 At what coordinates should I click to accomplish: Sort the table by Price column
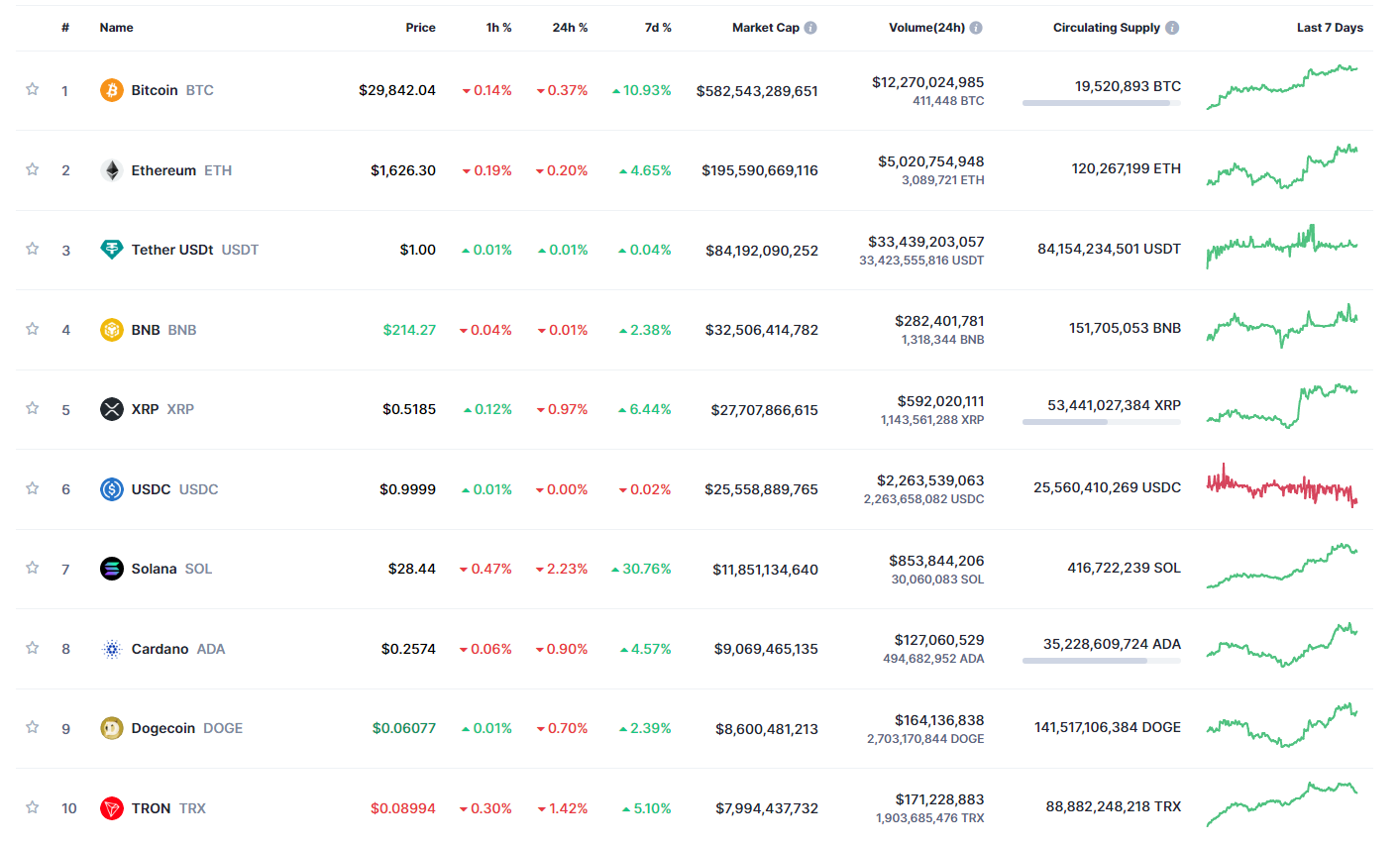click(x=420, y=28)
